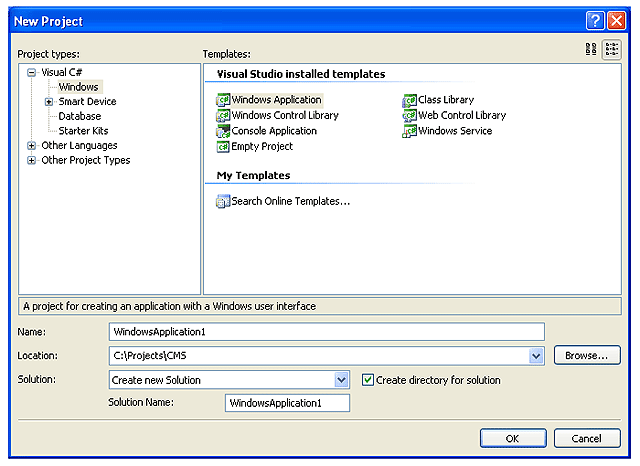Click the 'Web Control Library' template label
This screenshot has width=640, height=466.
462,115
